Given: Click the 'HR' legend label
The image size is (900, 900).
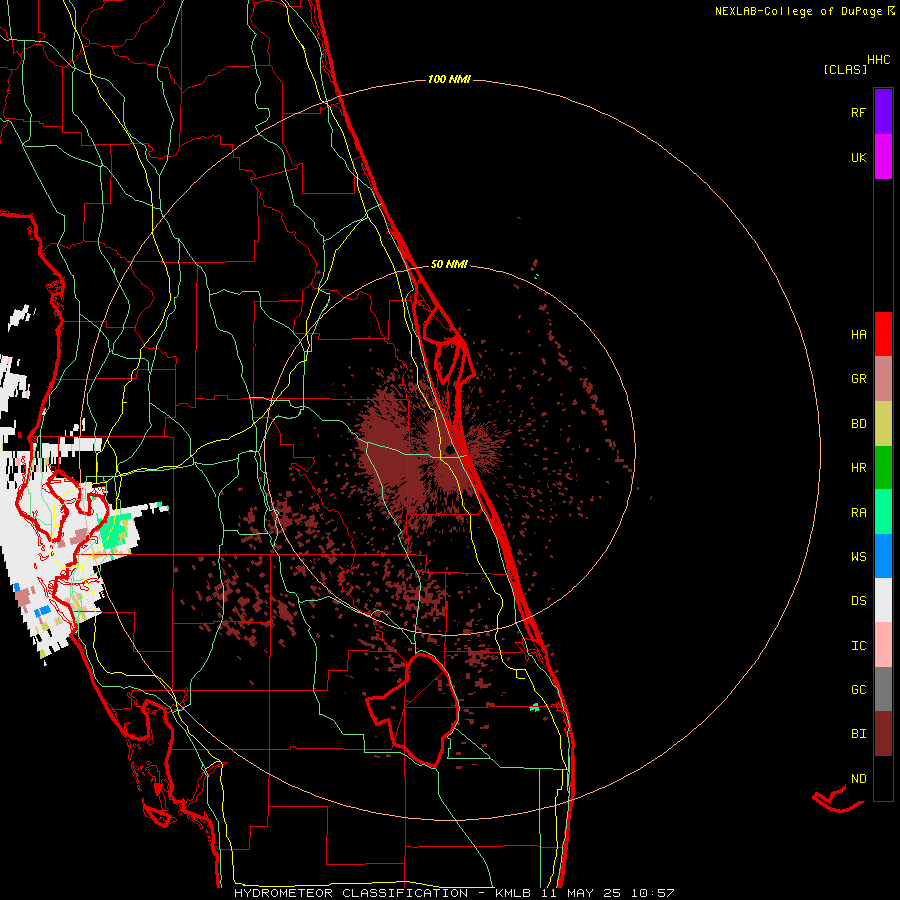Looking at the screenshot, I should pyautogui.click(x=858, y=468).
